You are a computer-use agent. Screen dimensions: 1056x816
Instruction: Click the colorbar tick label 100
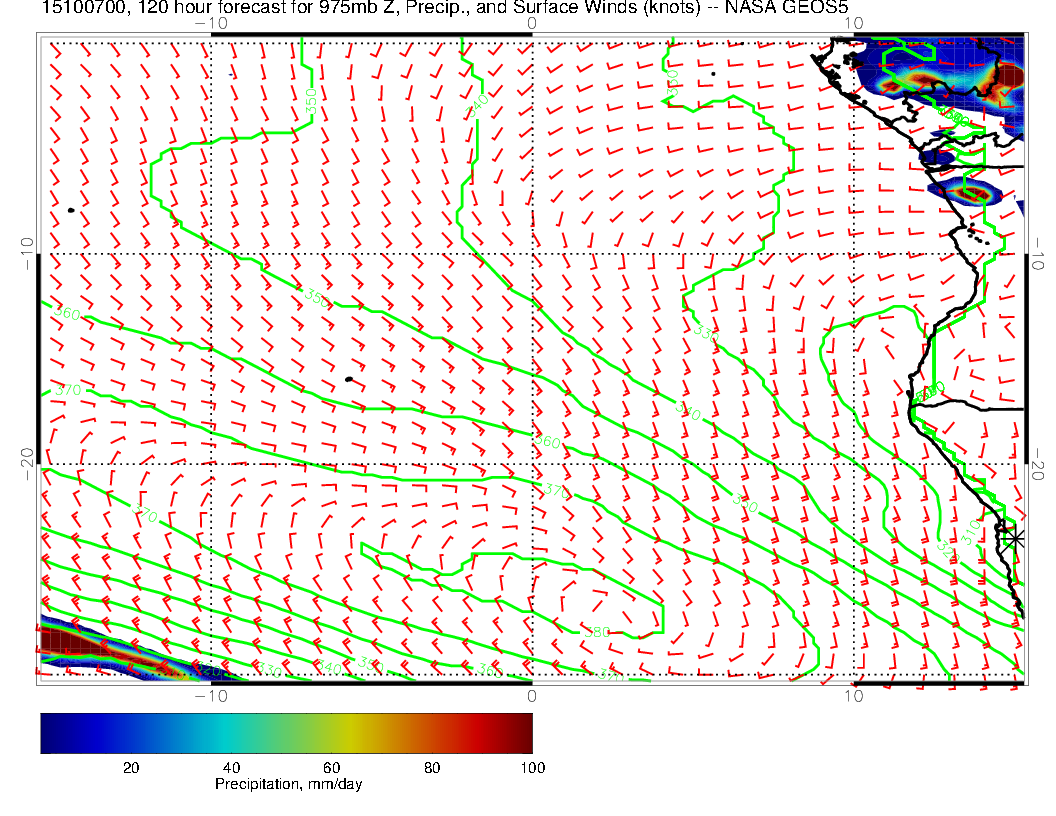point(532,767)
